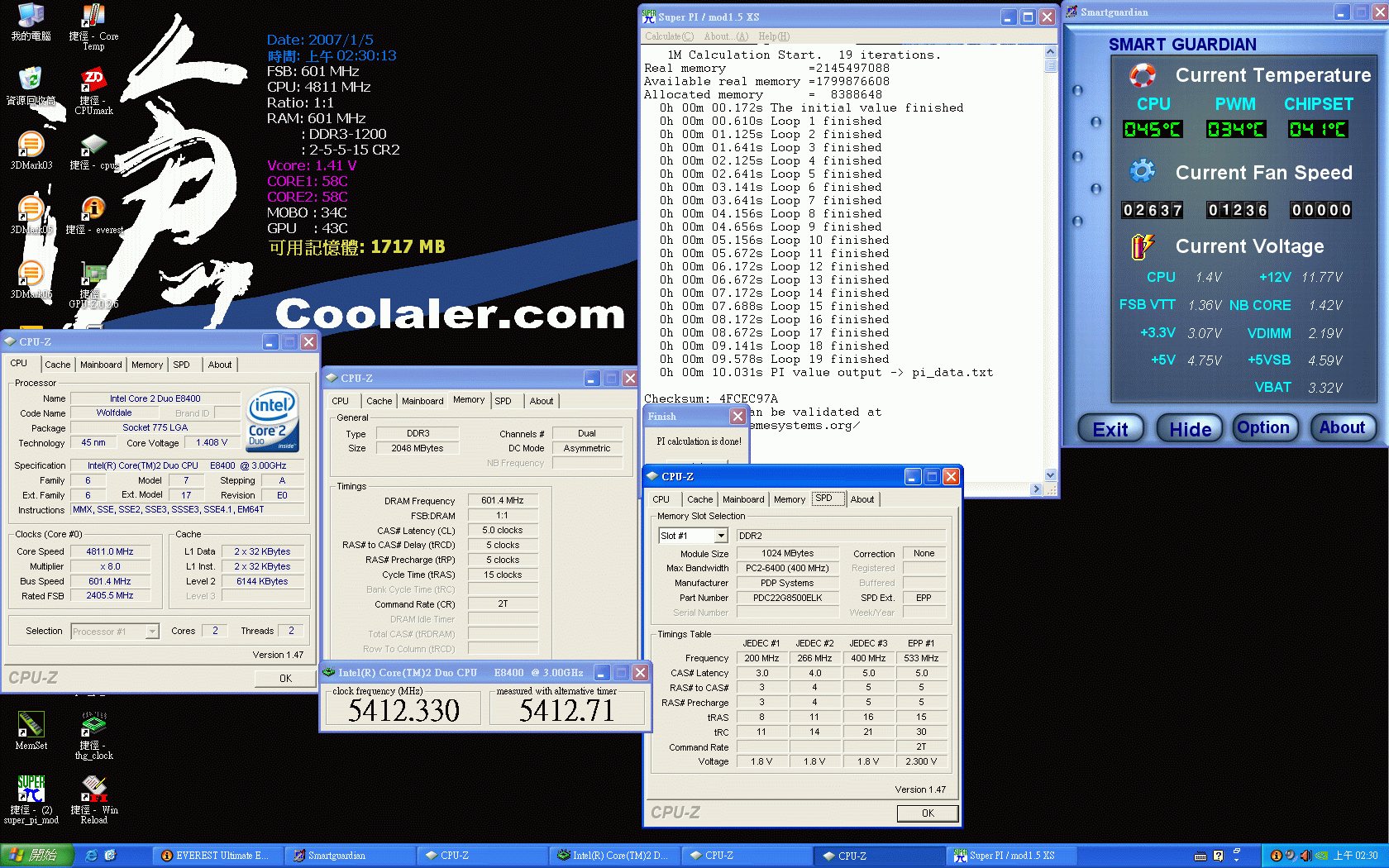
Task: Click the volume speaker tray icon
Action: click(1305, 856)
